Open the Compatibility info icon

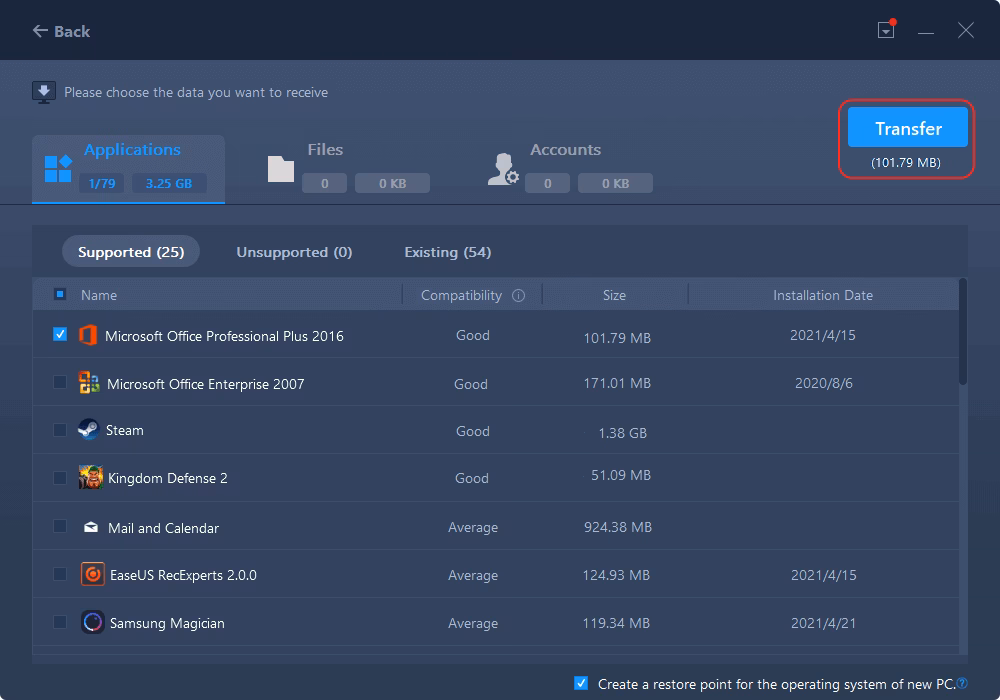(x=518, y=295)
